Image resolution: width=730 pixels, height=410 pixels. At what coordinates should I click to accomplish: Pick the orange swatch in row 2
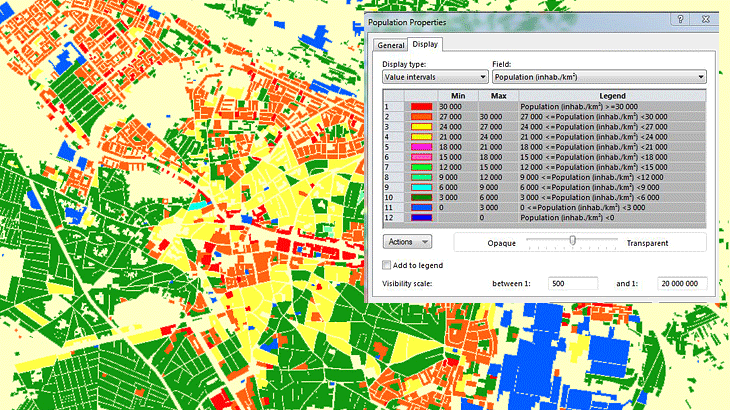click(421, 116)
